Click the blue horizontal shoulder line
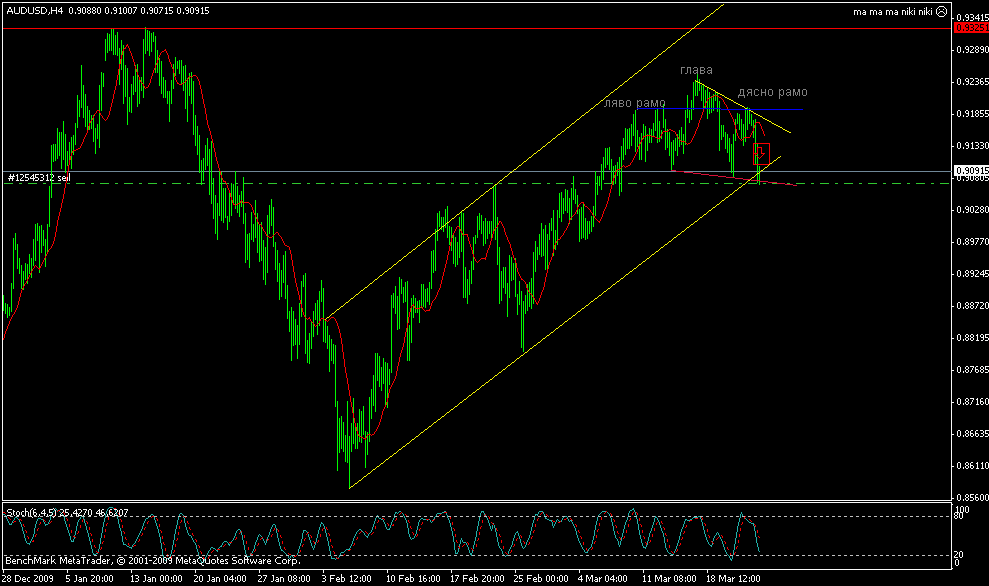 [719, 109]
